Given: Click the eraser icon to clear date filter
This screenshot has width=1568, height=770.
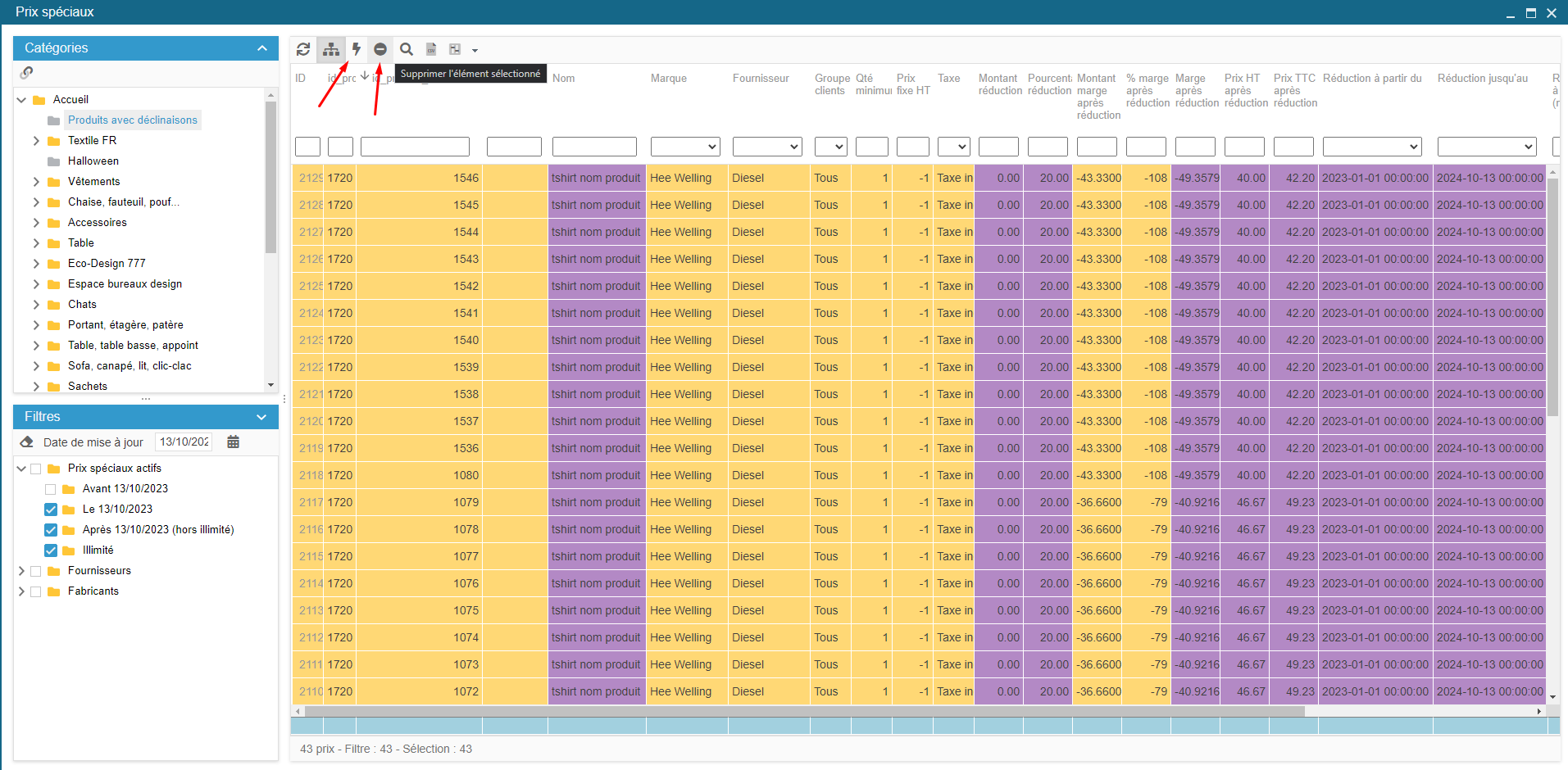Looking at the screenshot, I should pyautogui.click(x=27, y=442).
